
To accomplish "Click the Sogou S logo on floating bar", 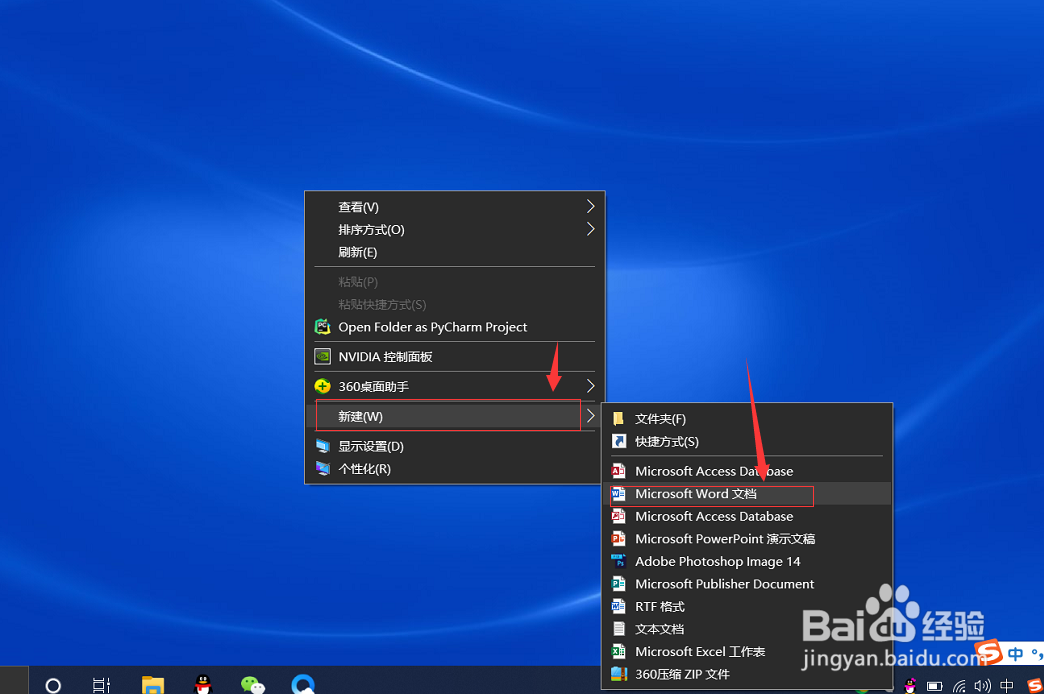I will click(989, 653).
